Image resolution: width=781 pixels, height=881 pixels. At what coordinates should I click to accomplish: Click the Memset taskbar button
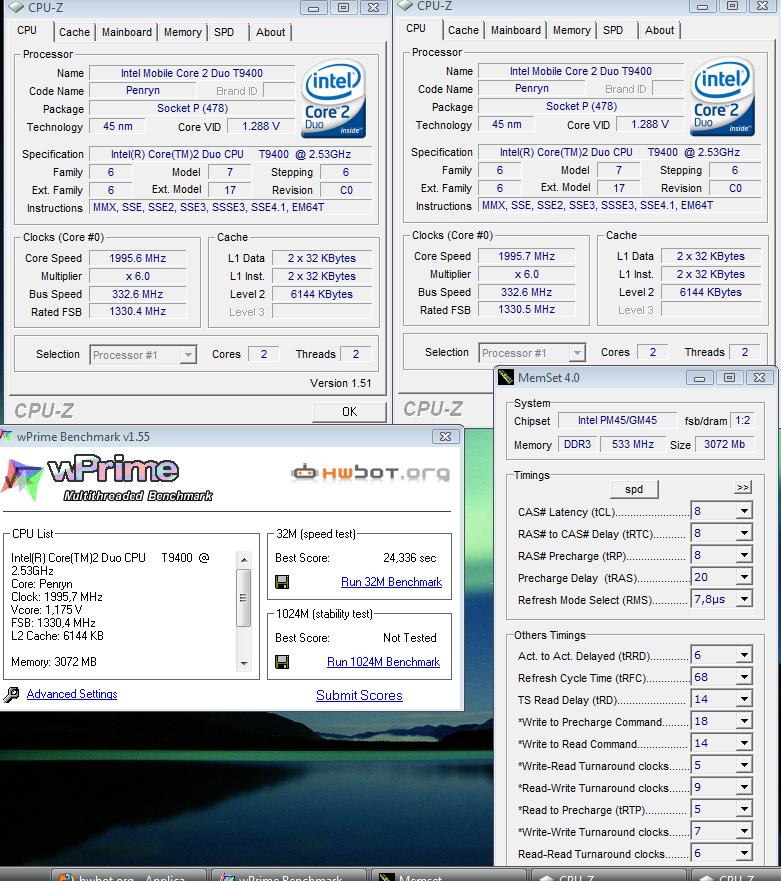(x=449, y=876)
